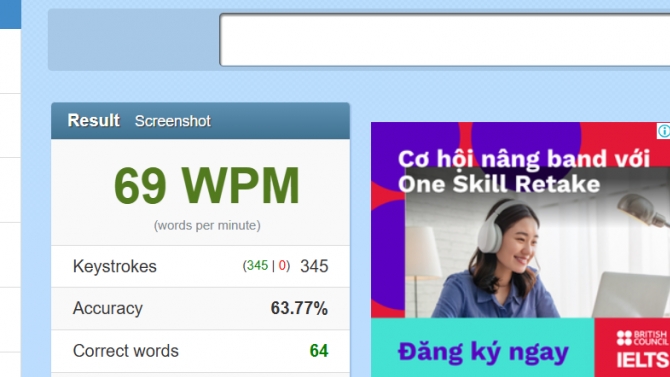Image resolution: width=670 pixels, height=377 pixels.
Task: Open the Screenshot tab
Action: pos(173,121)
